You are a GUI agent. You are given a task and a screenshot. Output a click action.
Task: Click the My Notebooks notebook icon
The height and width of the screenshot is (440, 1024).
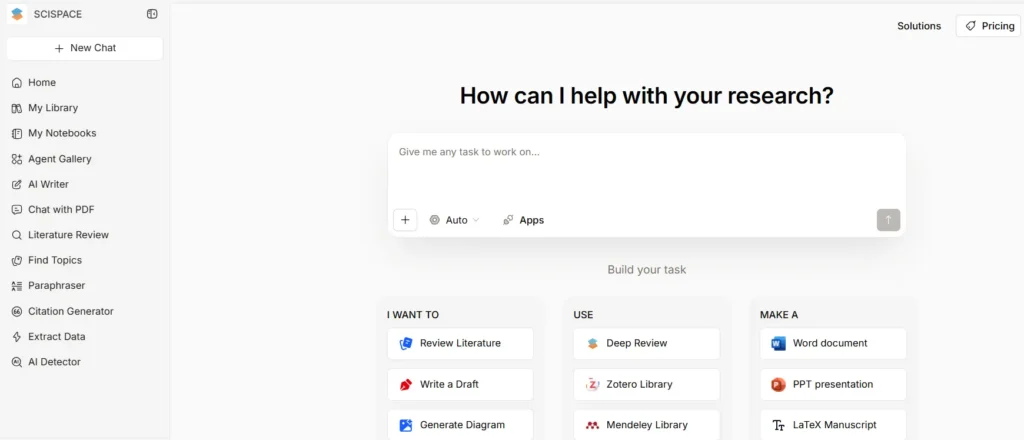[17, 133]
